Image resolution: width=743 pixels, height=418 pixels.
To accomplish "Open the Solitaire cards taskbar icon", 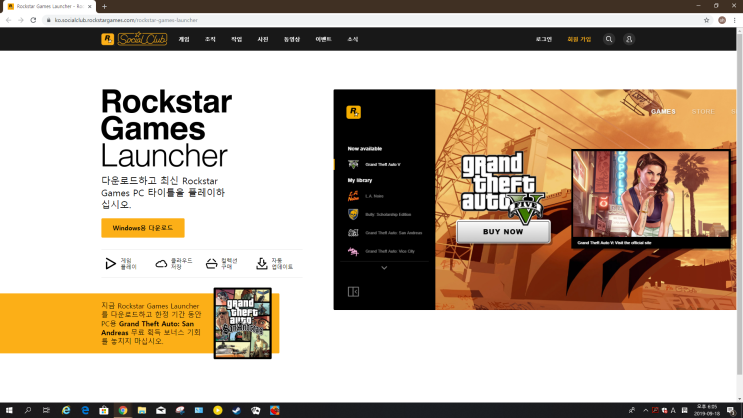I will [255, 410].
